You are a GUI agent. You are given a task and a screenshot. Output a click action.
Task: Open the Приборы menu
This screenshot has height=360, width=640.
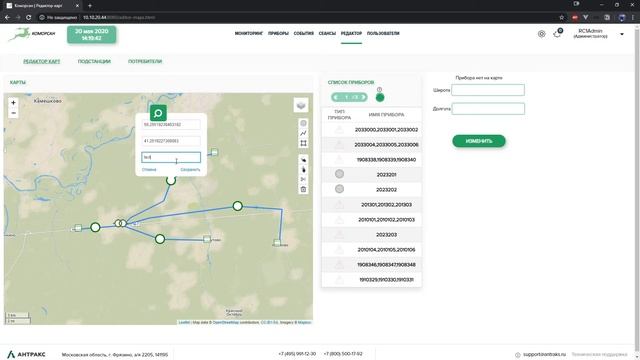point(278,33)
